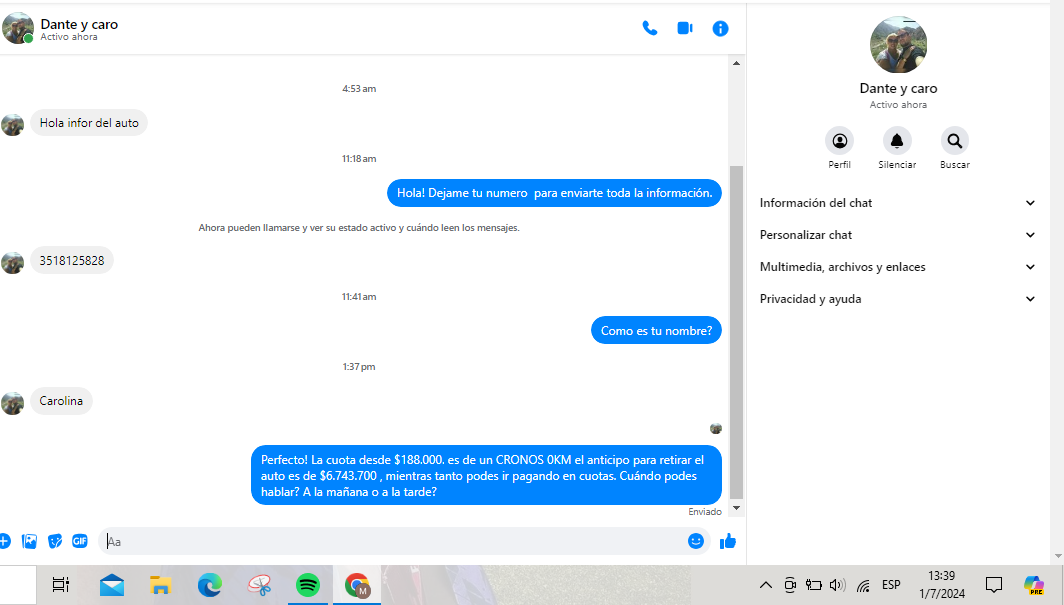The image size is (1064, 605).
Task: Click the 'Carolina' message bubble
Action: [x=61, y=401]
